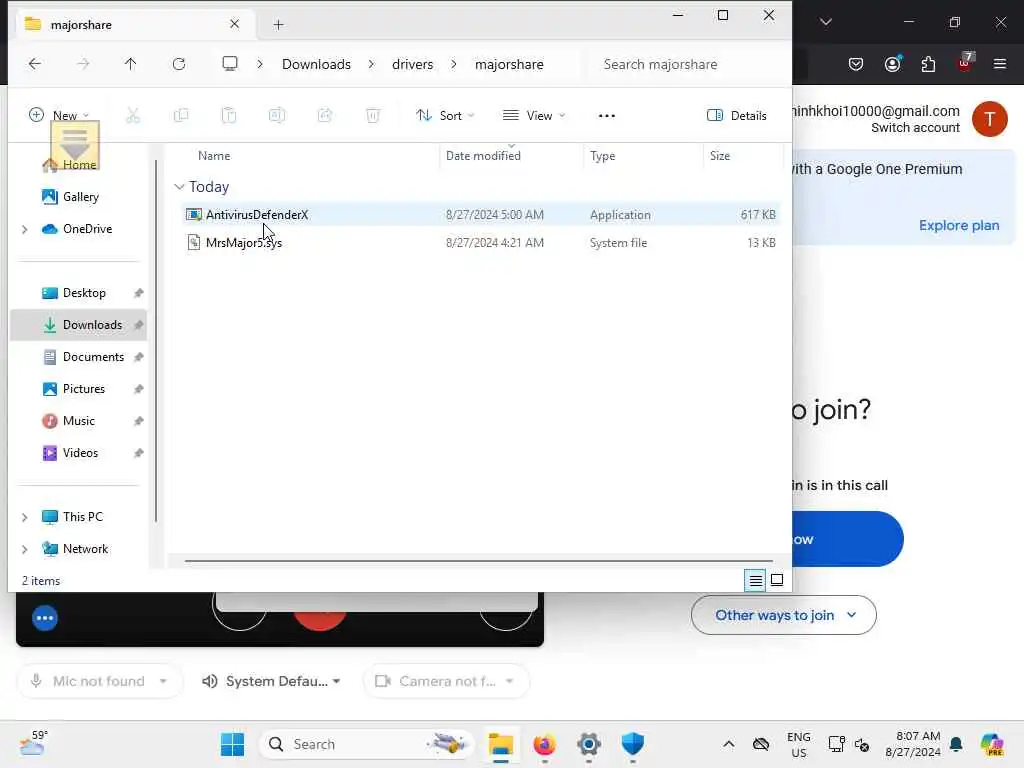1024x768 pixels.
Task: Click the Share icon in toolbar
Action: (x=325, y=116)
